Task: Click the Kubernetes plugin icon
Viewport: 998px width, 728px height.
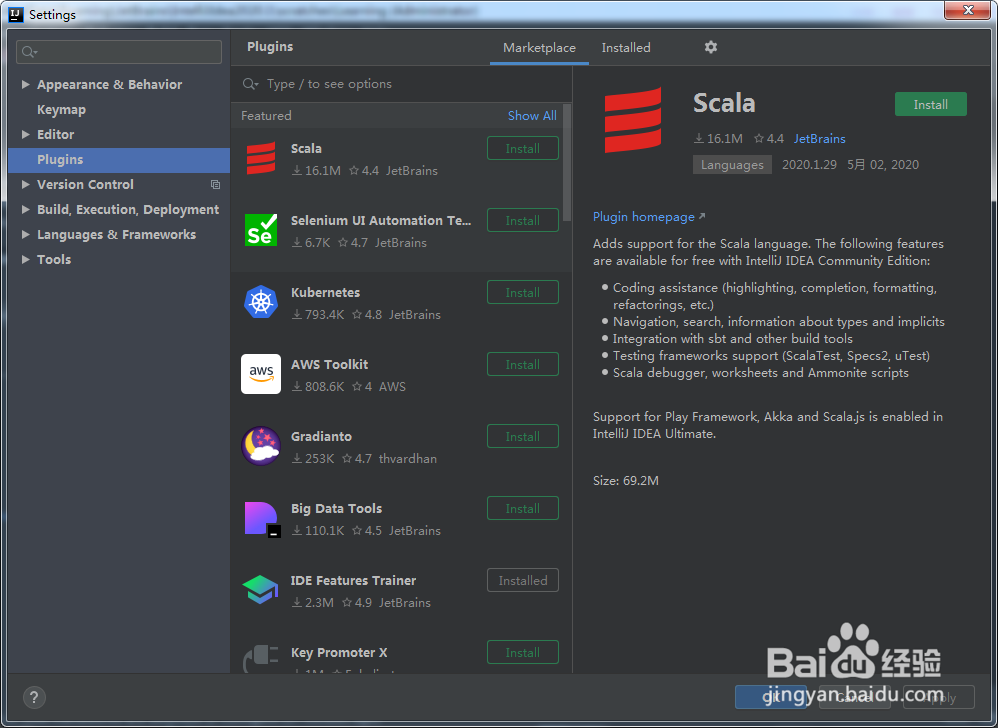Action: [261, 302]
